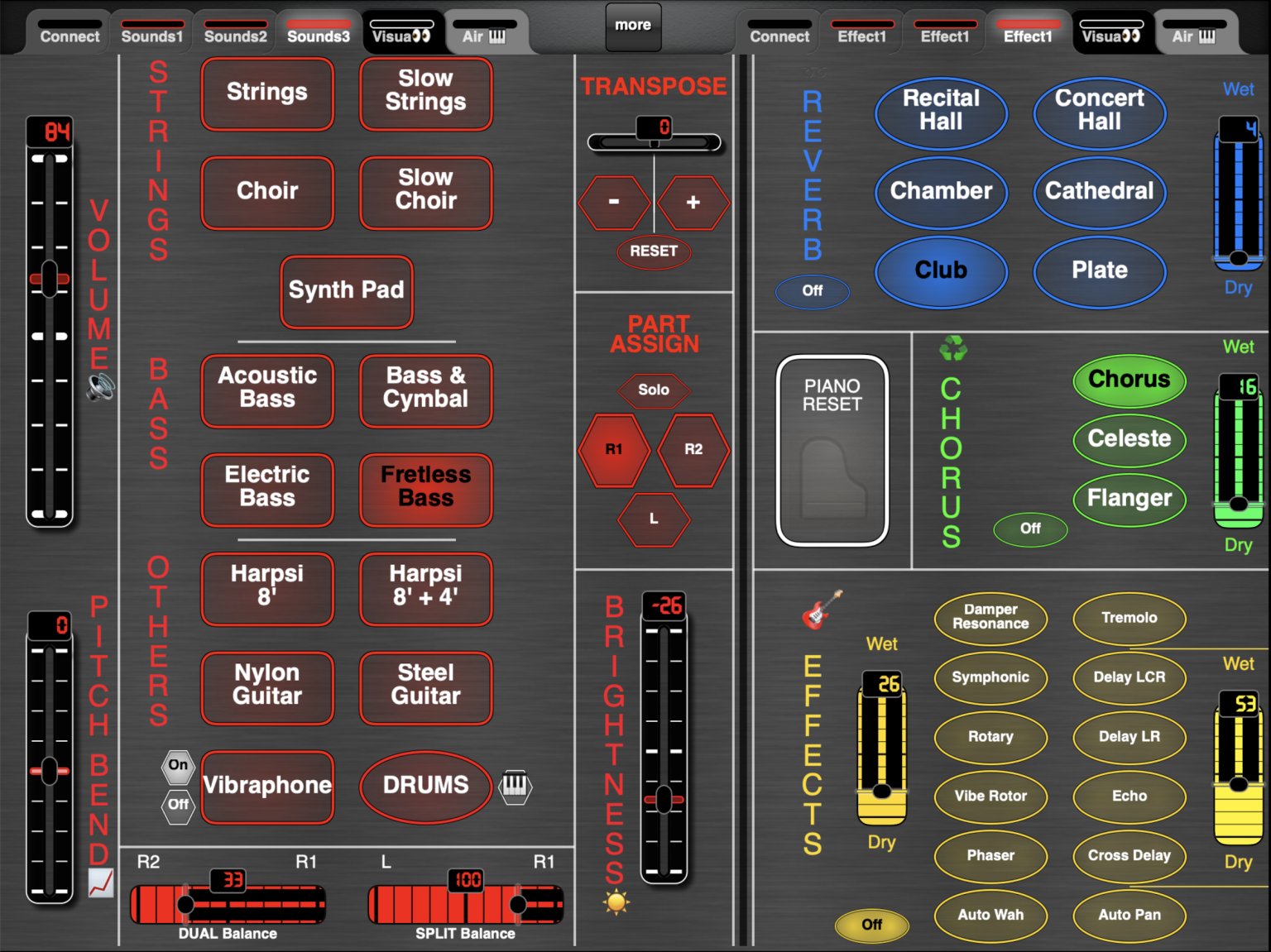Click the more button
The height and width of the screenshot is (952, 1271).
633,26
